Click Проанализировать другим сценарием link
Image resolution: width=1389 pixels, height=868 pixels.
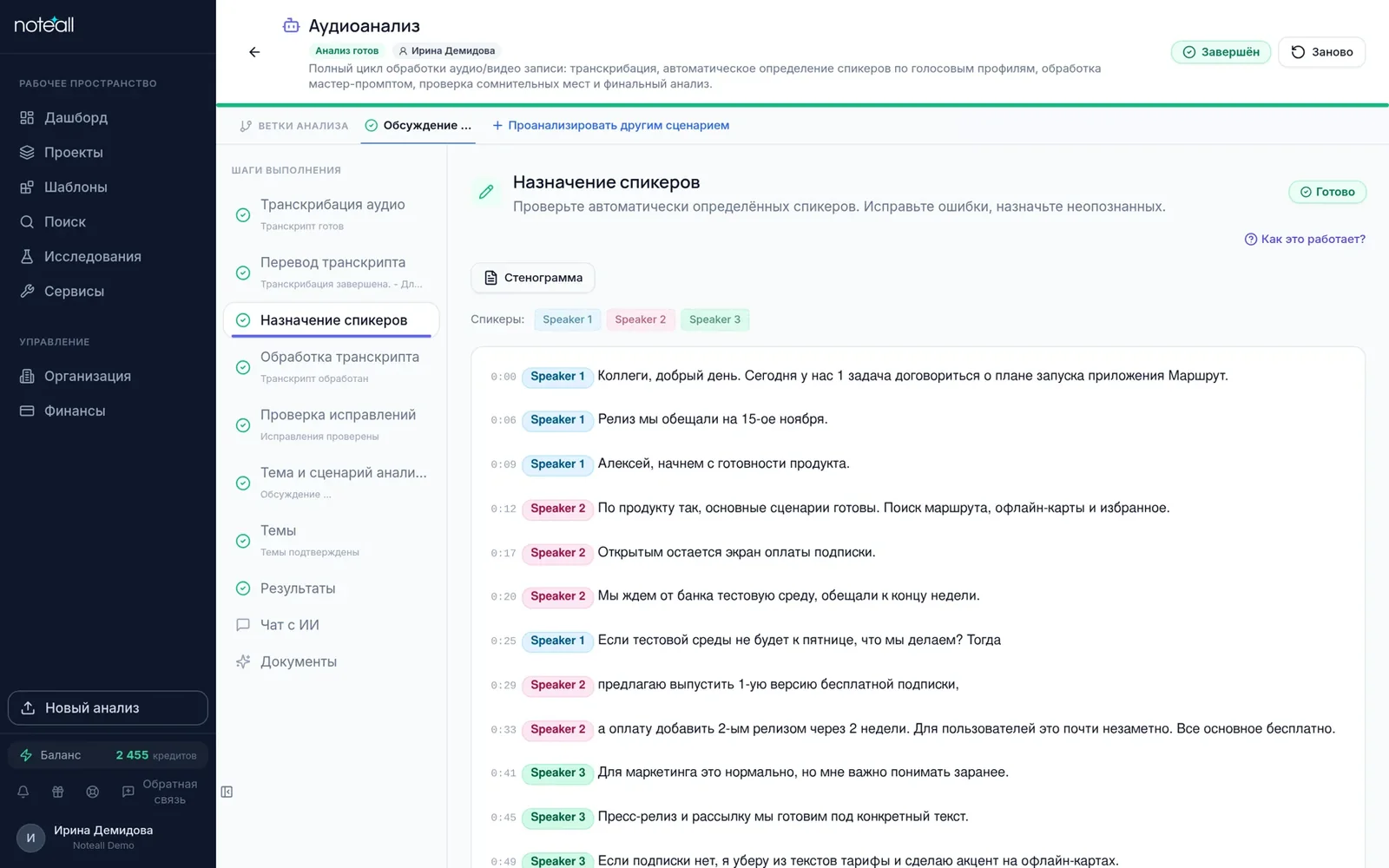click(x=611, y=125)
